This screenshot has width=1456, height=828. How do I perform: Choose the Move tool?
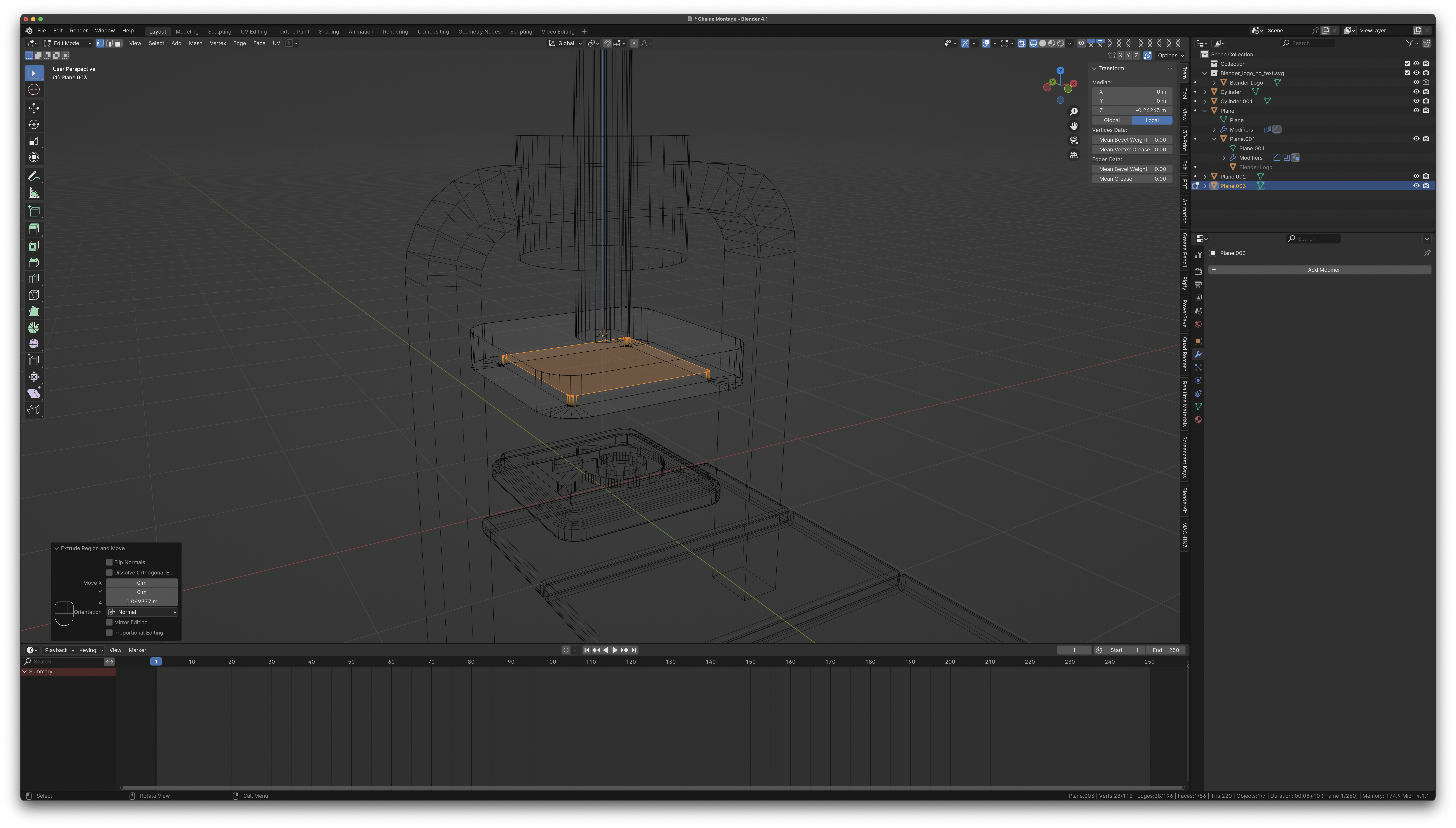[34, 108]
